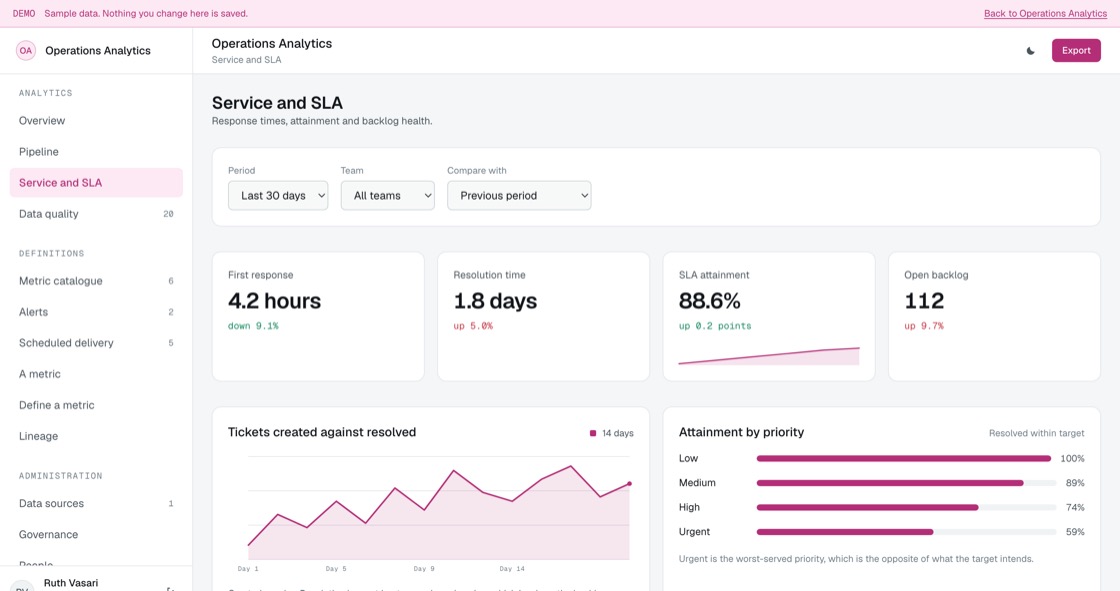Click the Tickets created against resolved heading
This screenshot has width=1120, height=591.
click(321, 432)
